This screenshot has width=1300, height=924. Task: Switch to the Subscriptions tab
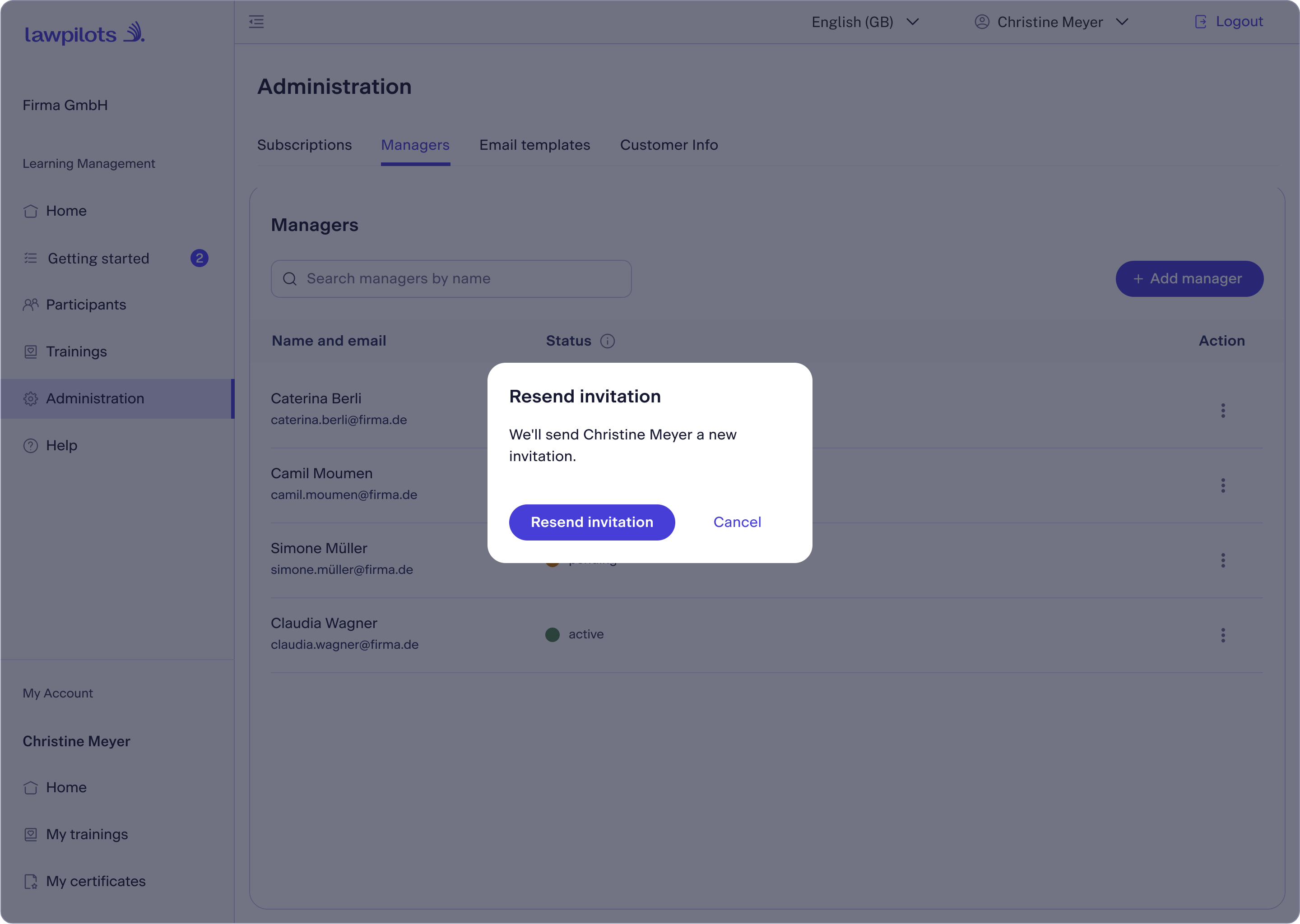click(x=305, y=145)
